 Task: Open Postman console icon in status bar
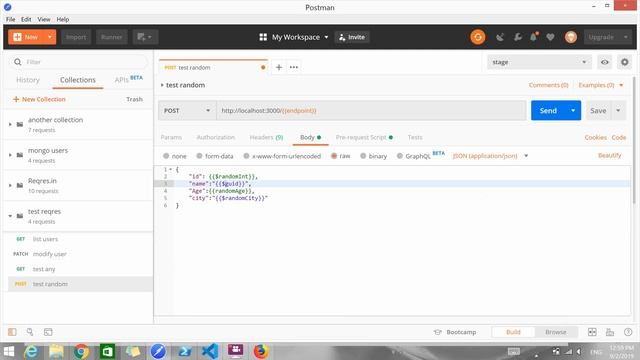coord(48,332)
